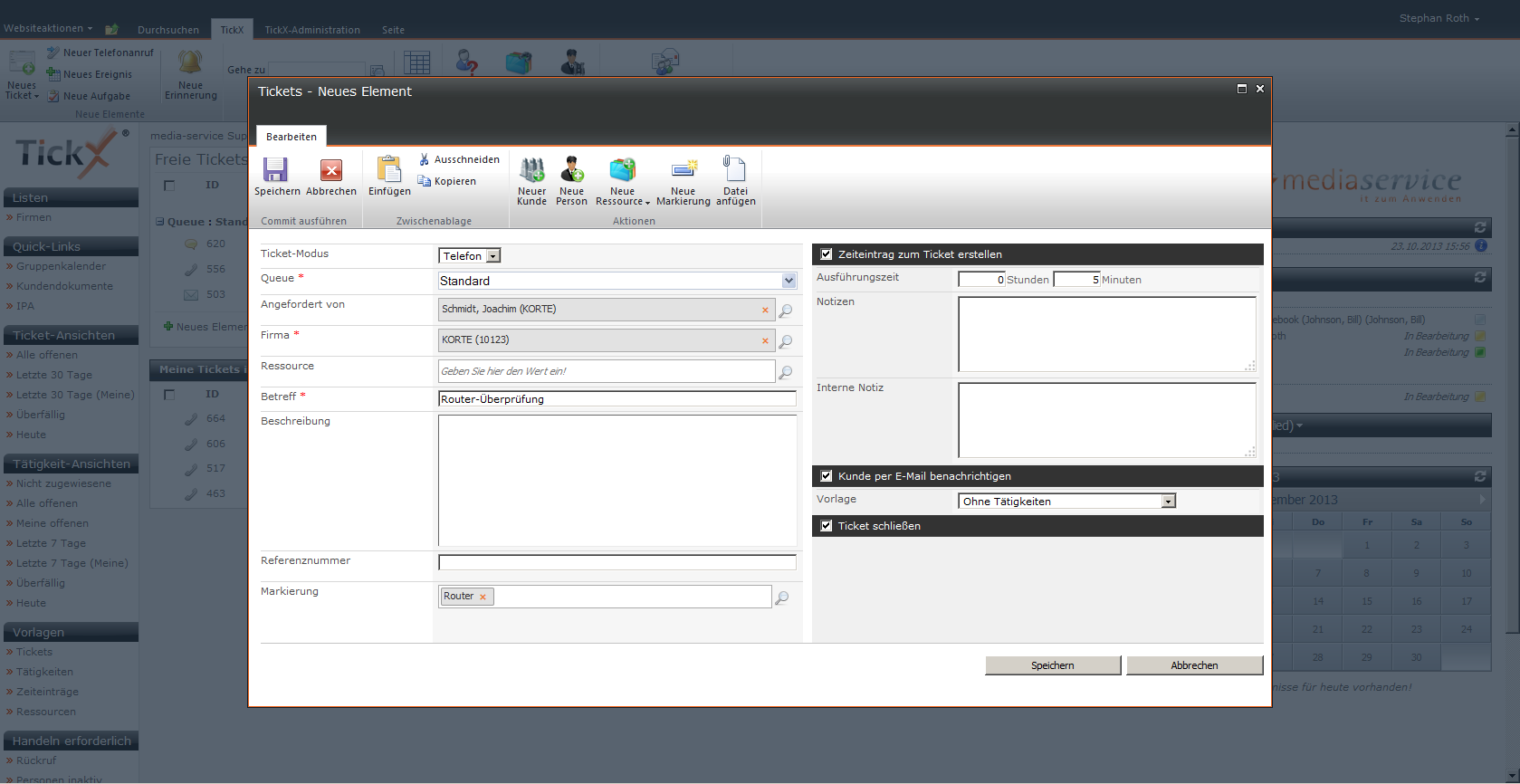
Task: Select Kopieren in the ribbon
Action: 447,181
